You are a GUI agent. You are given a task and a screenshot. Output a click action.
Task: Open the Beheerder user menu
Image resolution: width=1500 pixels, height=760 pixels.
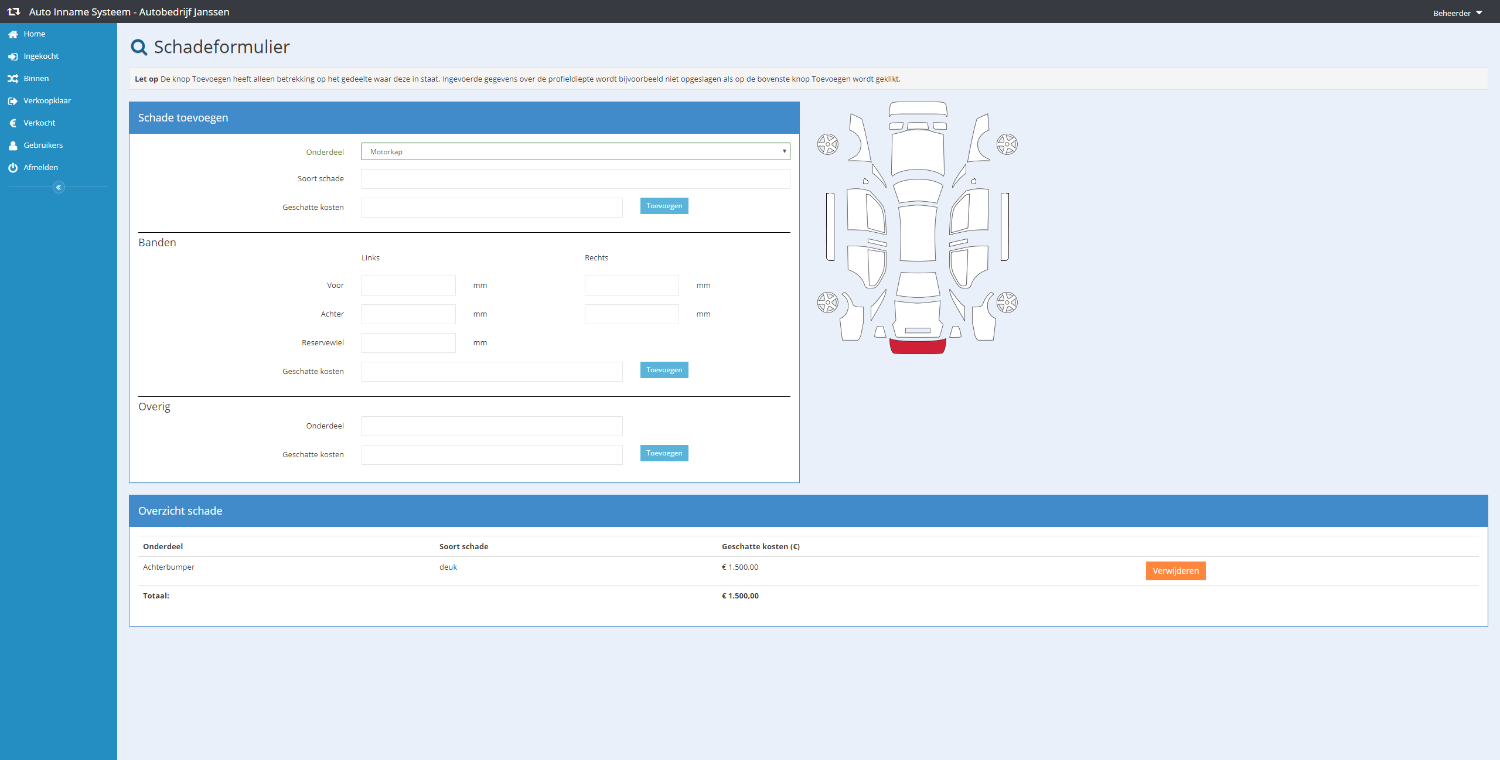point(1457,12)
